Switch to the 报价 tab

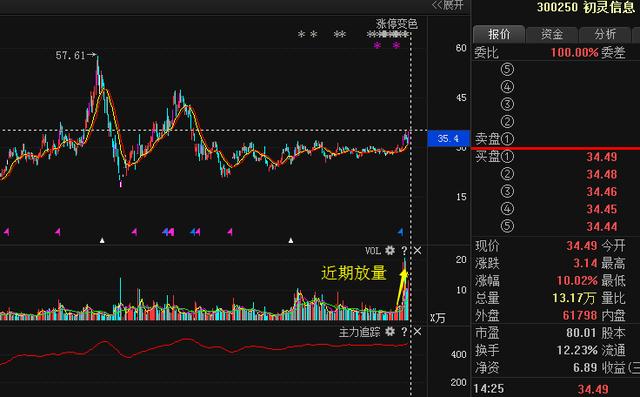tap(499, 34)
